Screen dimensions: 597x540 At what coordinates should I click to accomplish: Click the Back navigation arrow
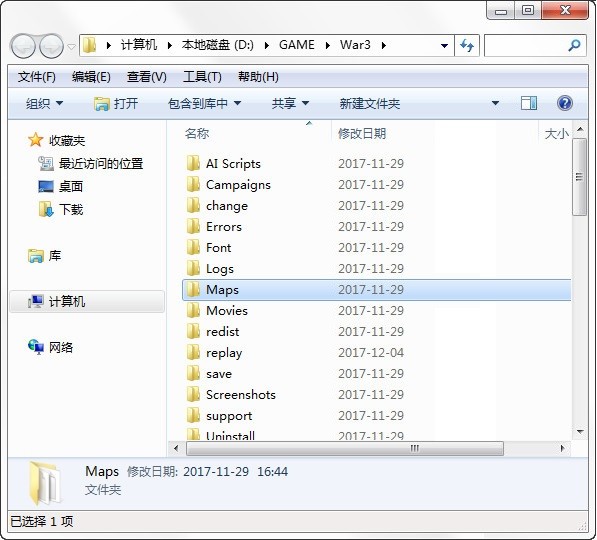23,46
